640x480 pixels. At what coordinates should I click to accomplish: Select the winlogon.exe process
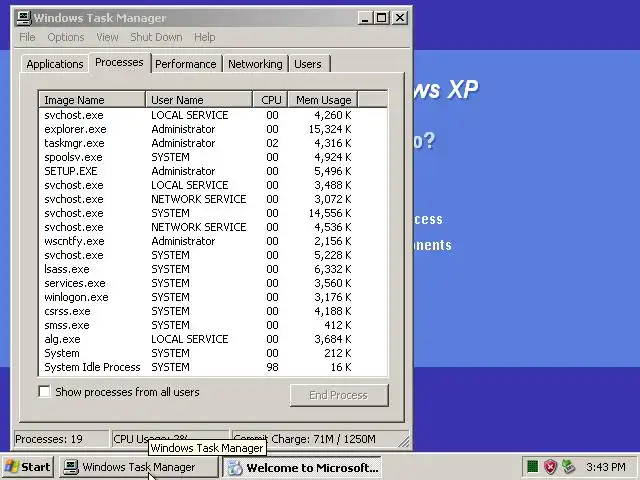click(213, 297)
